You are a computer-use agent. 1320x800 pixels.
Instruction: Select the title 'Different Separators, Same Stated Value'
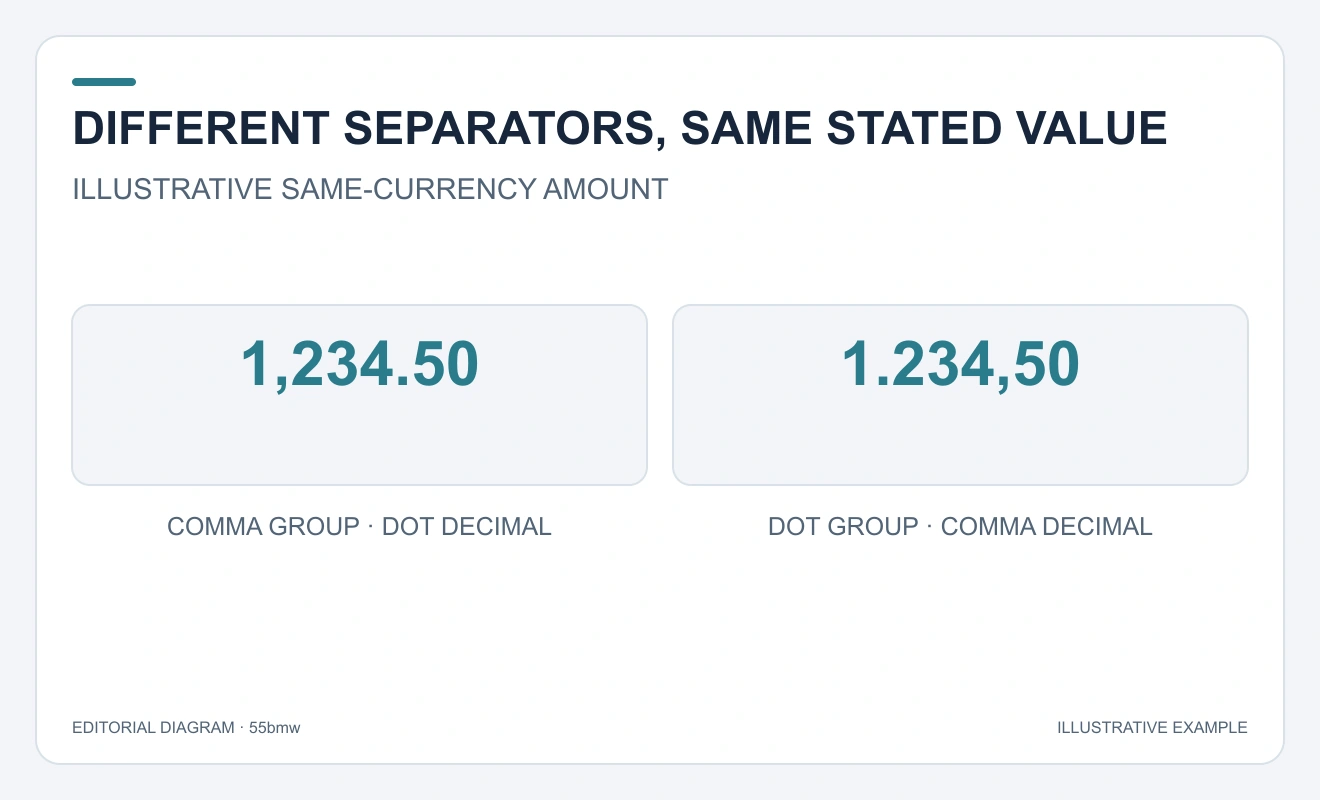point(620,129)
